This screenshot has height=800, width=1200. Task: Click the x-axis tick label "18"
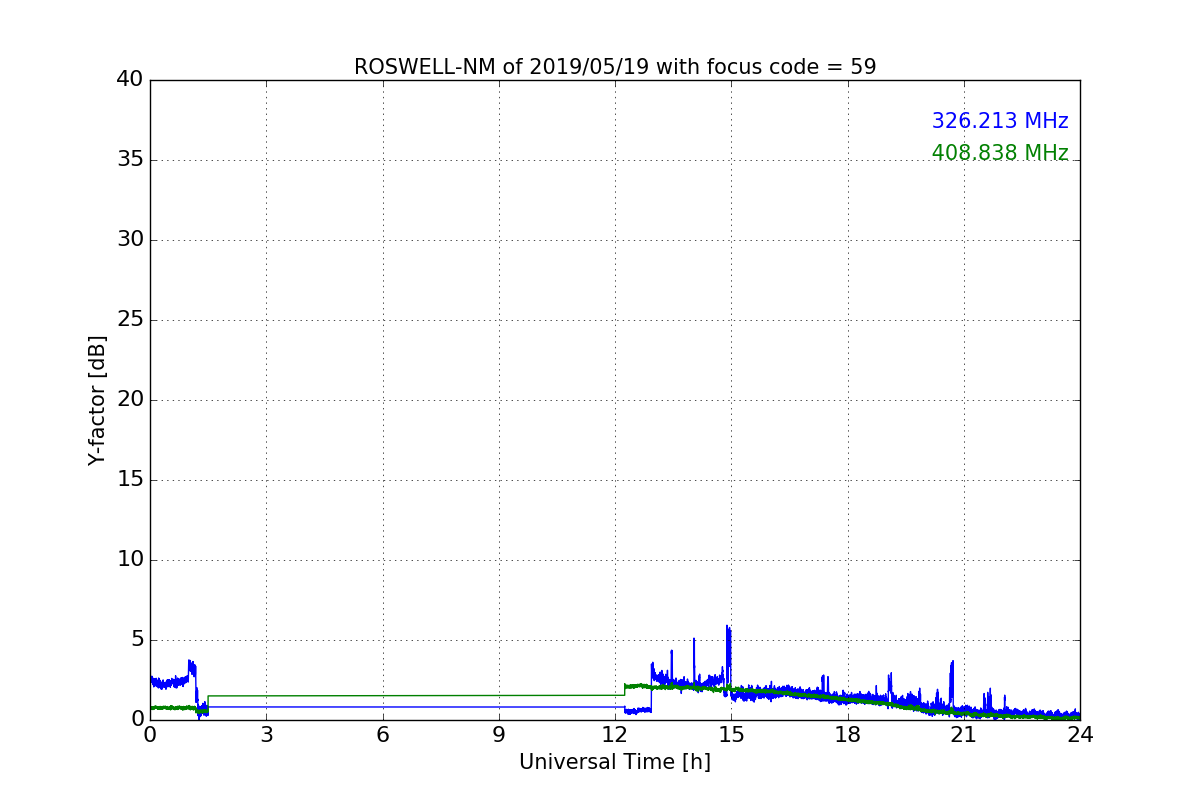pyautogui.click(x=848, y=735)
